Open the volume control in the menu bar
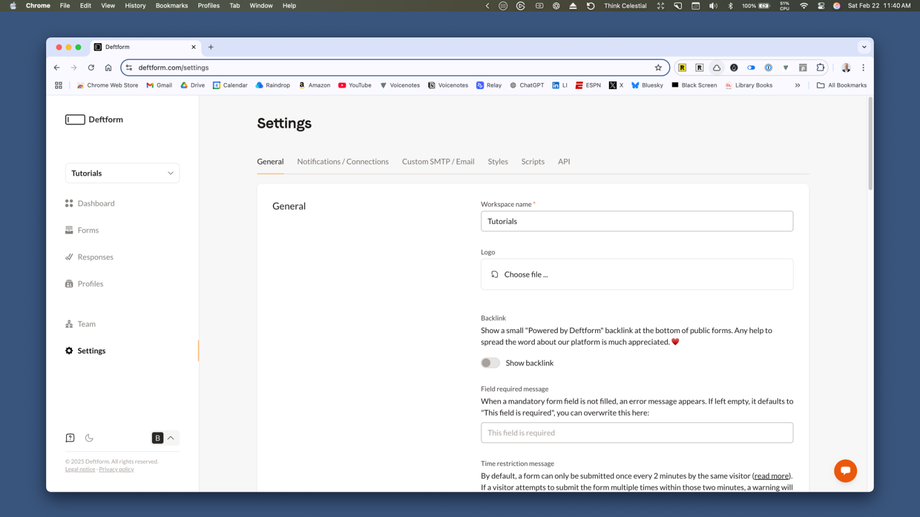Image resolution: width=920 pixels, height=517 pixels. [713, 5]
